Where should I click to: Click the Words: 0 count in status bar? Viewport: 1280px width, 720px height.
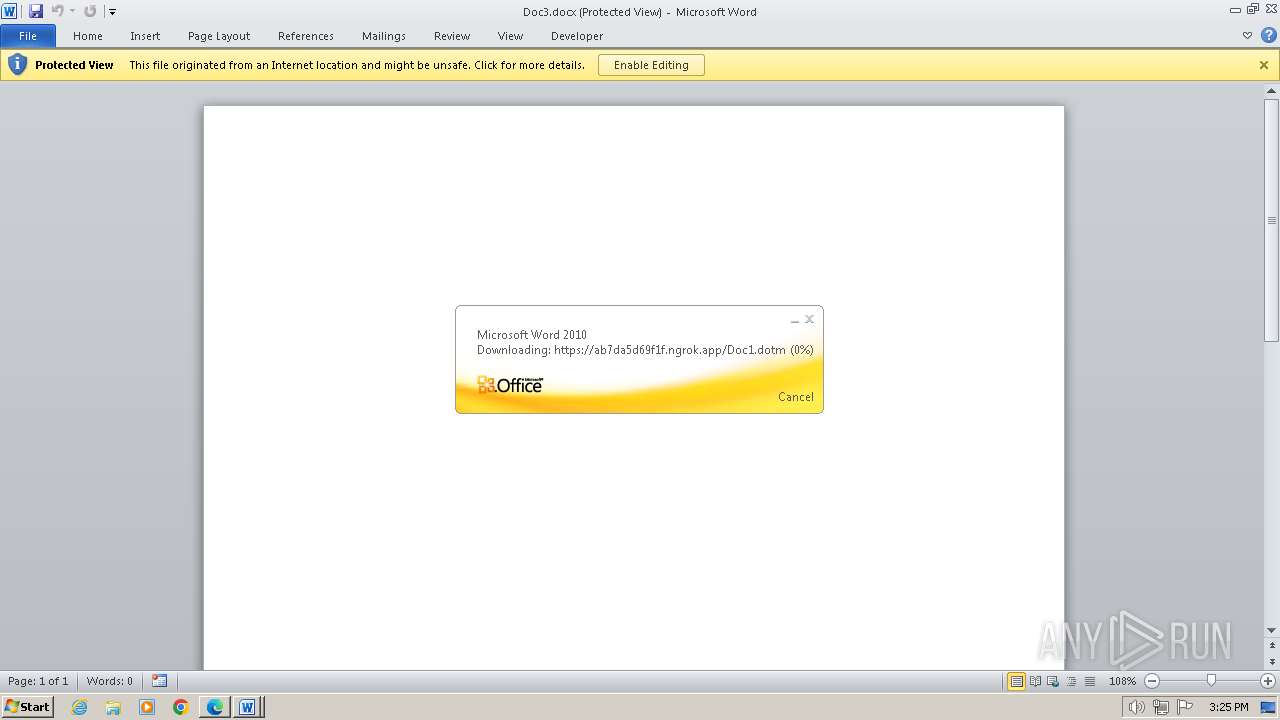(x=109, y=681)
